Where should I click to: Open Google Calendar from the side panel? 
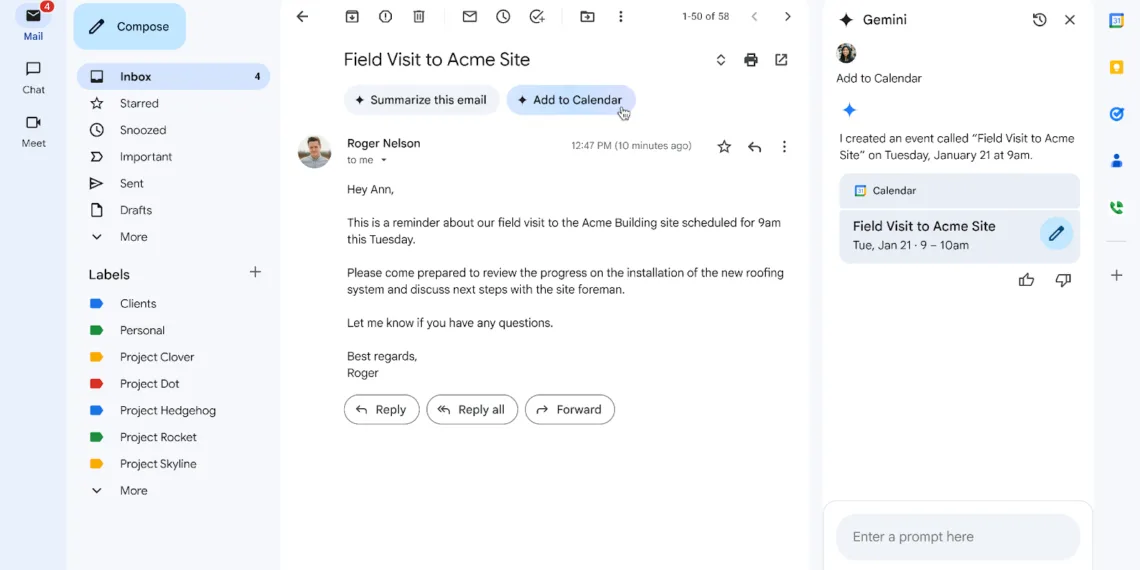coord(1116,21)
